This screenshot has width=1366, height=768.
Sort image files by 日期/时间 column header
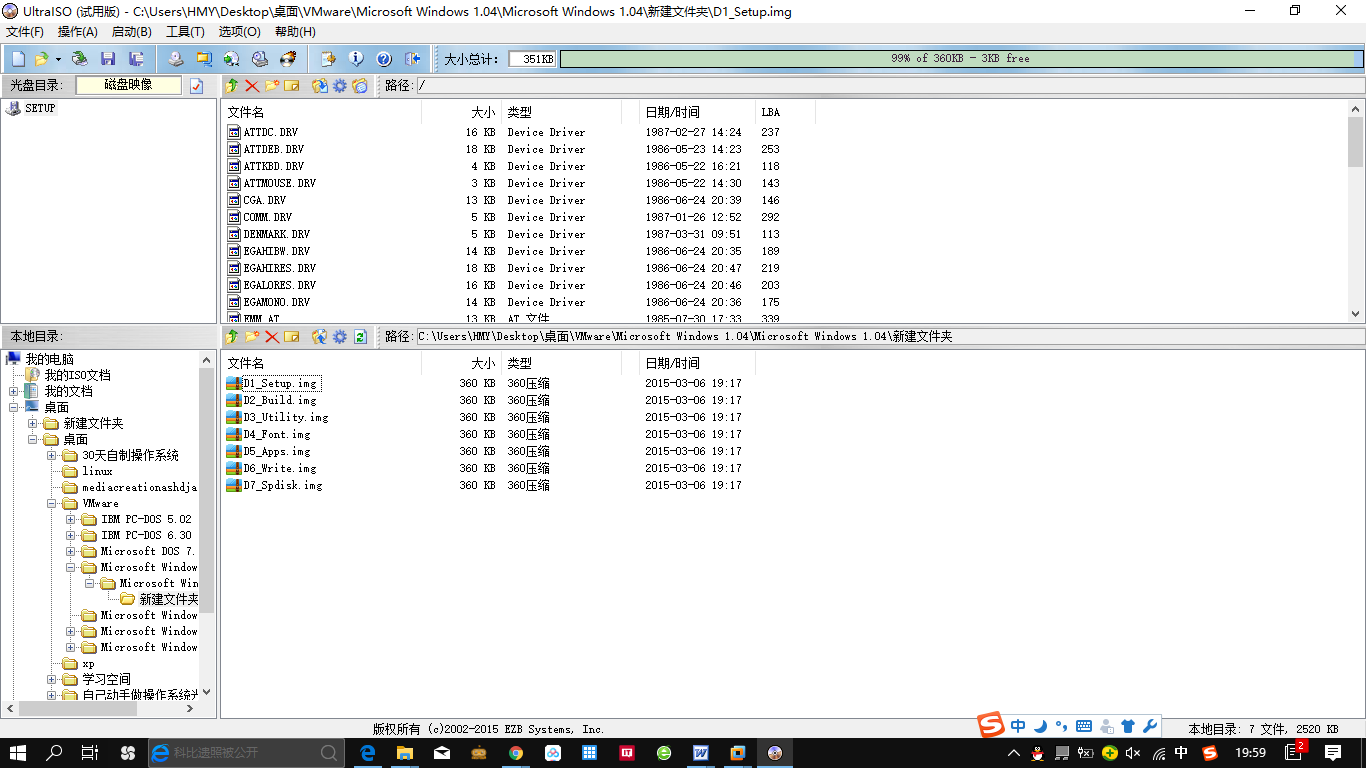697,112
